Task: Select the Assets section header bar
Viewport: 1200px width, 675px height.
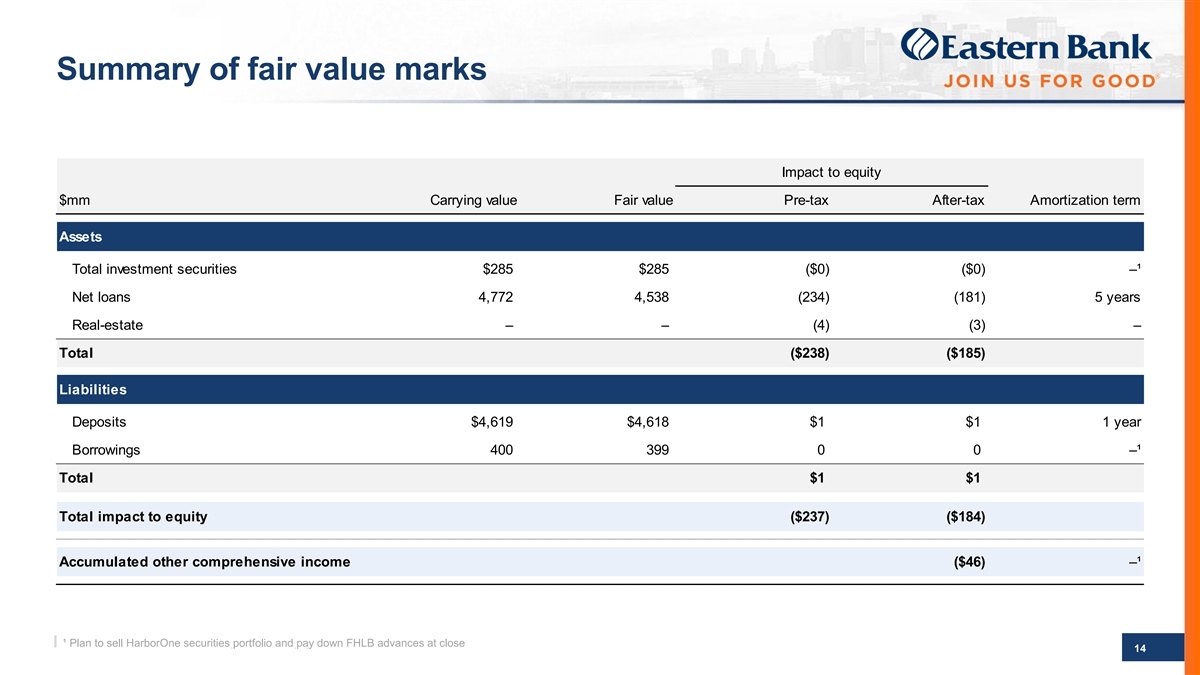Action: (x=600, y=236)
